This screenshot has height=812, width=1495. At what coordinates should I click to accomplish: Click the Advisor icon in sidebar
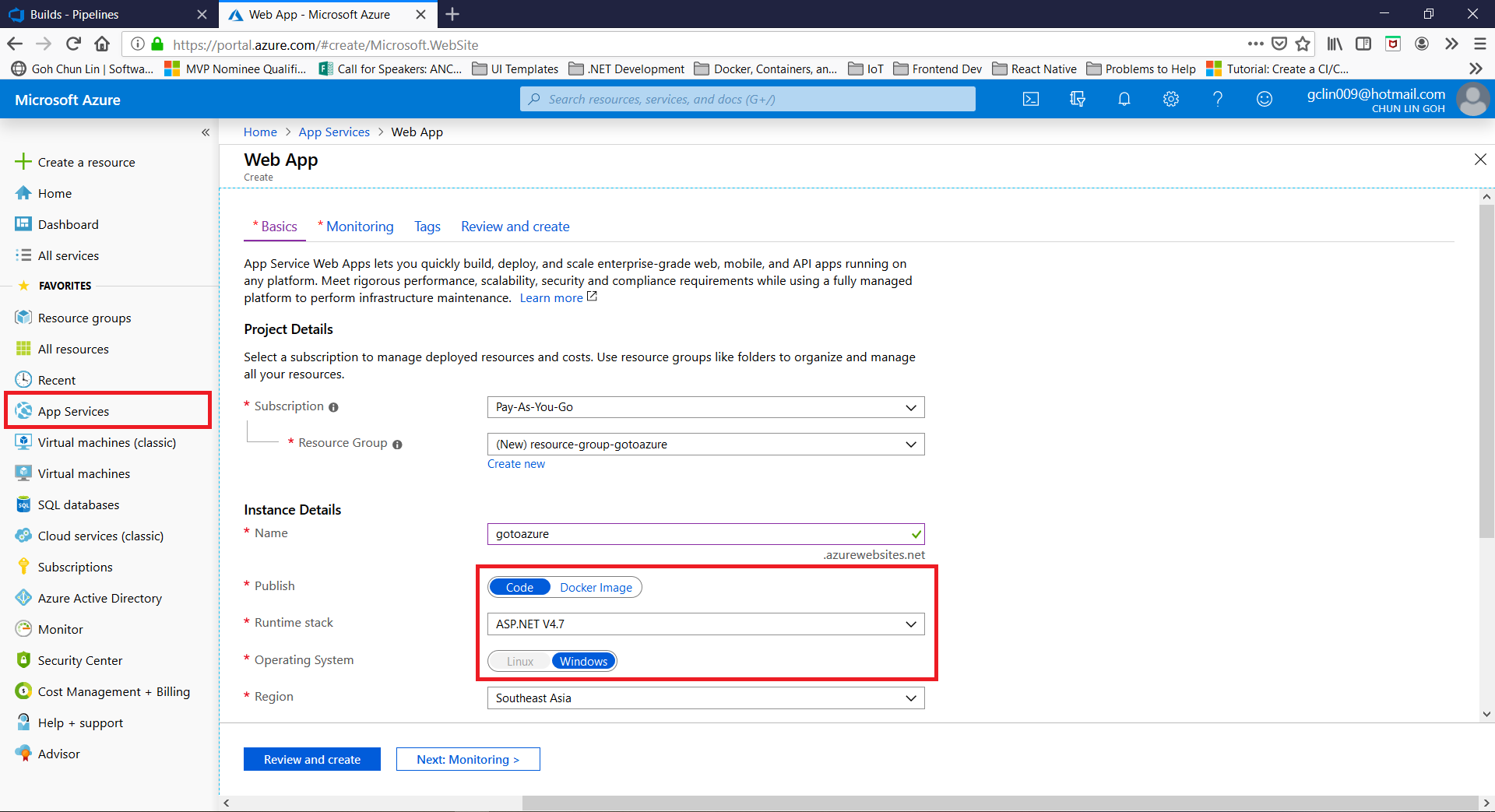tap(23, 754)
